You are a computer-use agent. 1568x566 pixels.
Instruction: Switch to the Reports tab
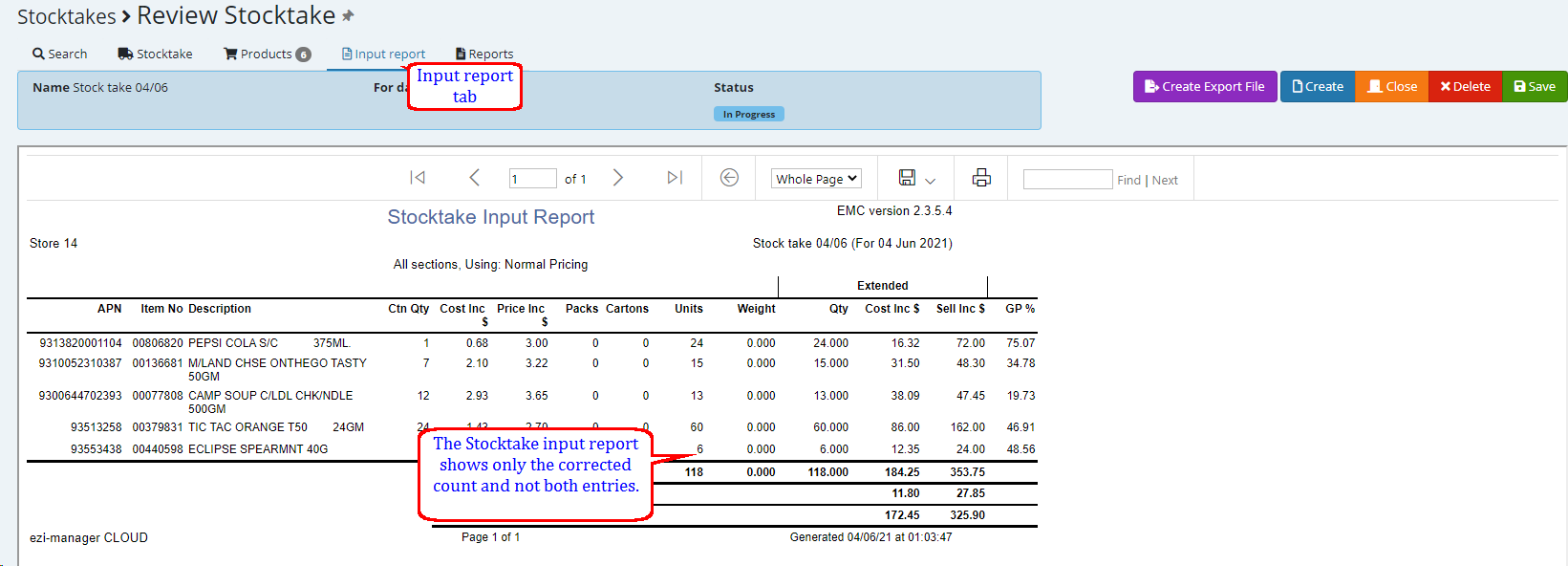484,54
